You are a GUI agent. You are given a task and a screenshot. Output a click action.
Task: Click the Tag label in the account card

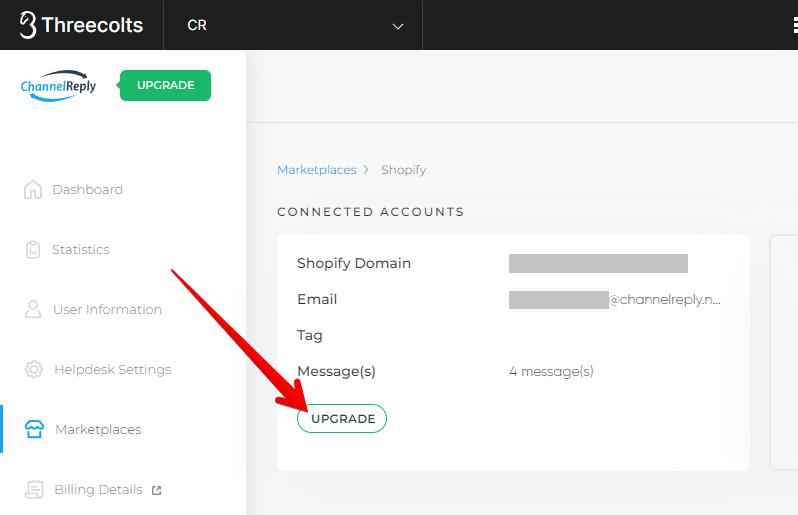309,335
